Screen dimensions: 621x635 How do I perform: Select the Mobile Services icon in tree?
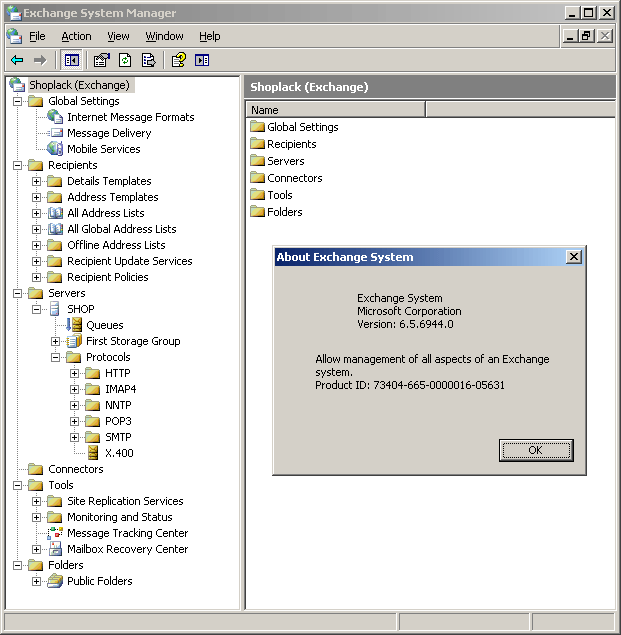[55, 149]
